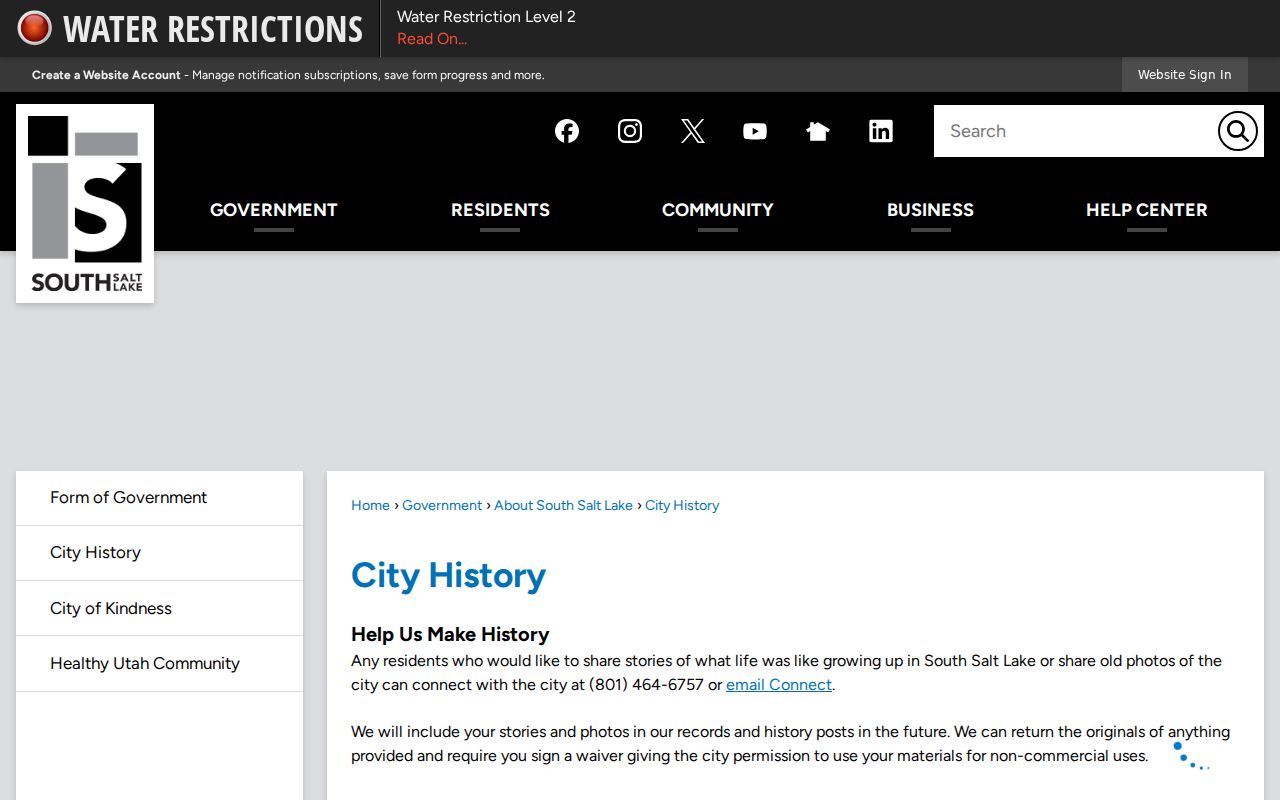Viewport: 1280px width, 800px height.
Task: Open the Residents menu
Action: 500,210
